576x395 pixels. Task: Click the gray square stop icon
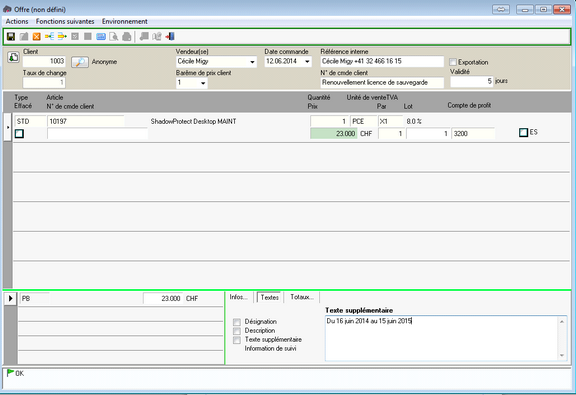pyautogui.click(x=88, y=36)
